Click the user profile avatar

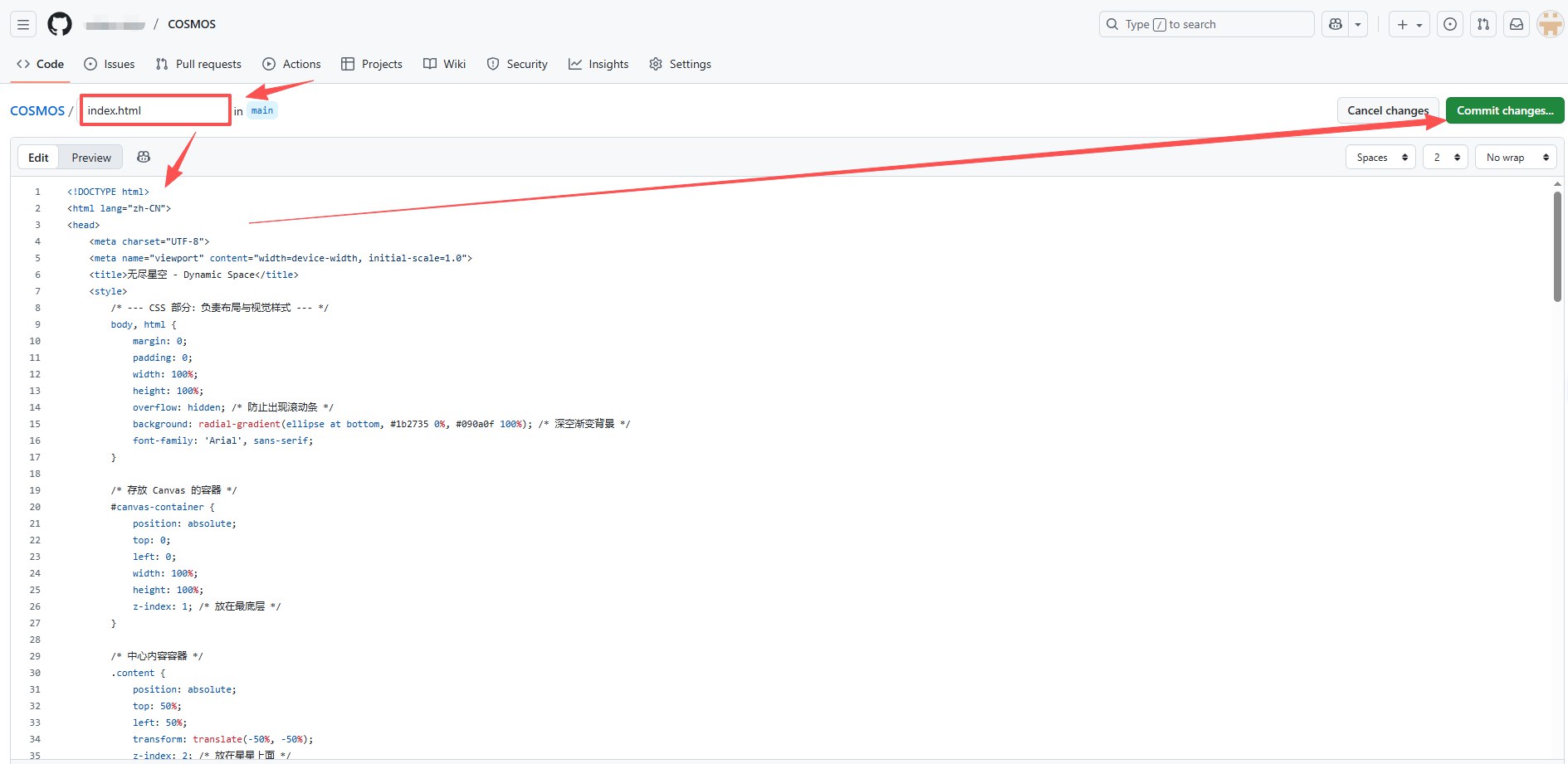tap(1550, 25)
